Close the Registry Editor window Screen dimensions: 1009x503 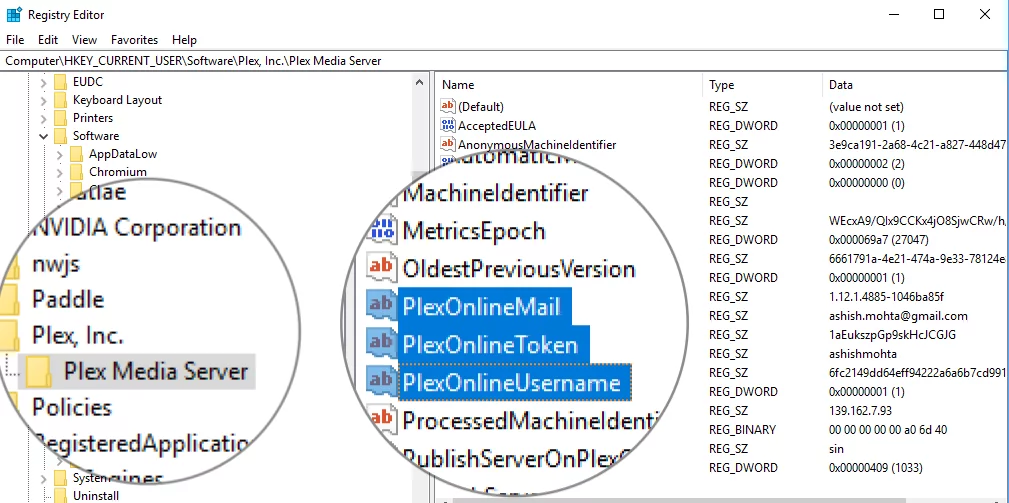[985, 14]
